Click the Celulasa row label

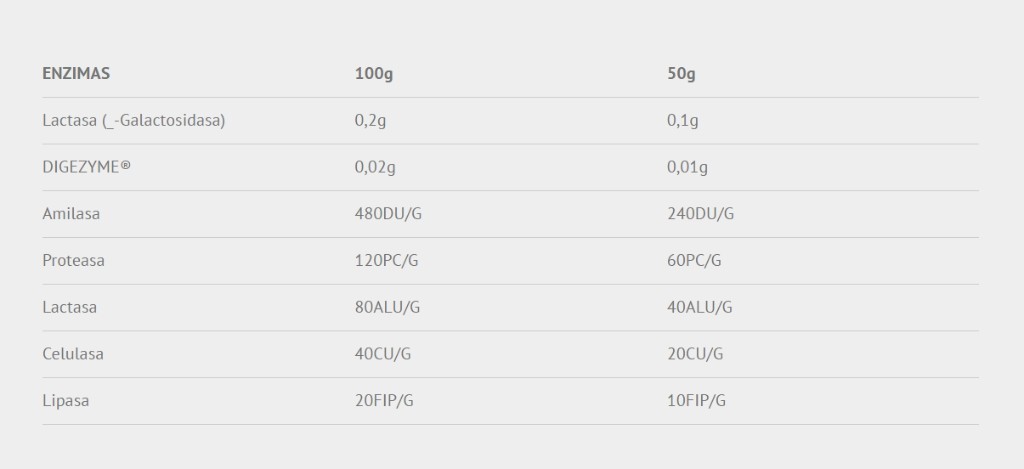click(73, 354)
